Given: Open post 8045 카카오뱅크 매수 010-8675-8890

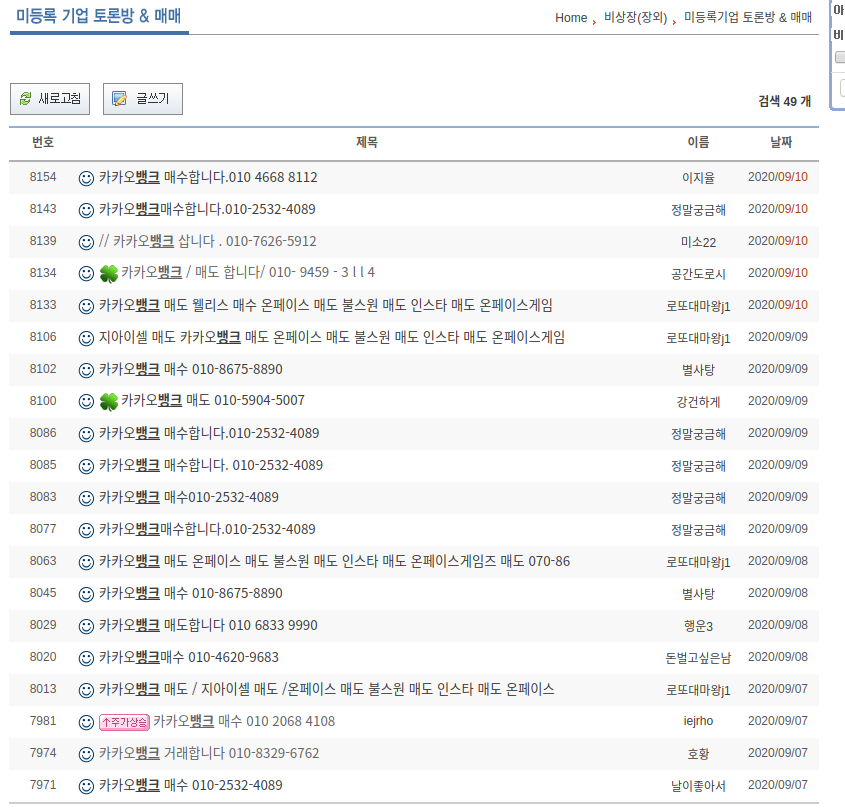Looking at the screenshot, I should tap(191, 593).
